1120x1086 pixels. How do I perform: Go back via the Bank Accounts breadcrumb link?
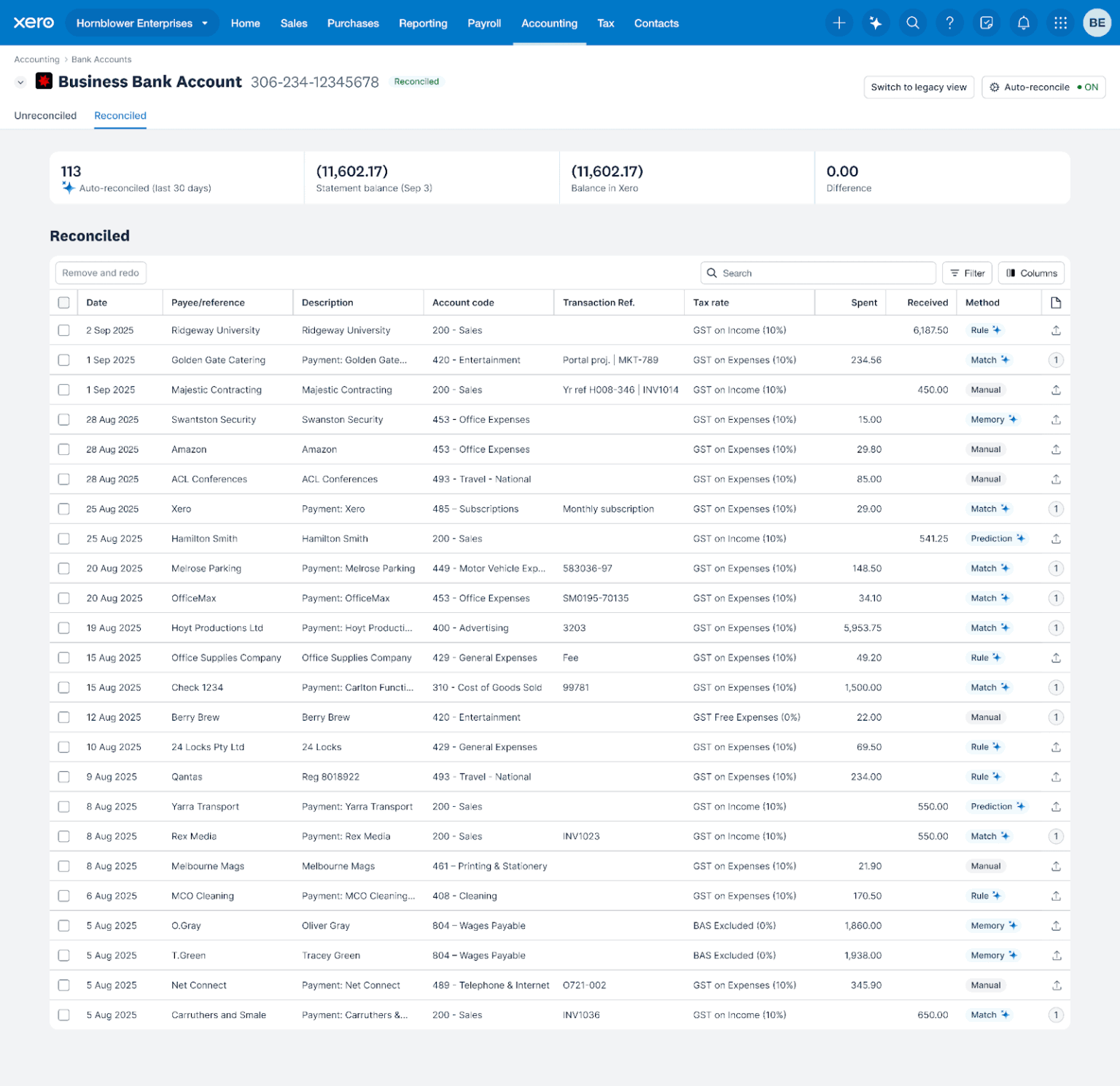101,59
